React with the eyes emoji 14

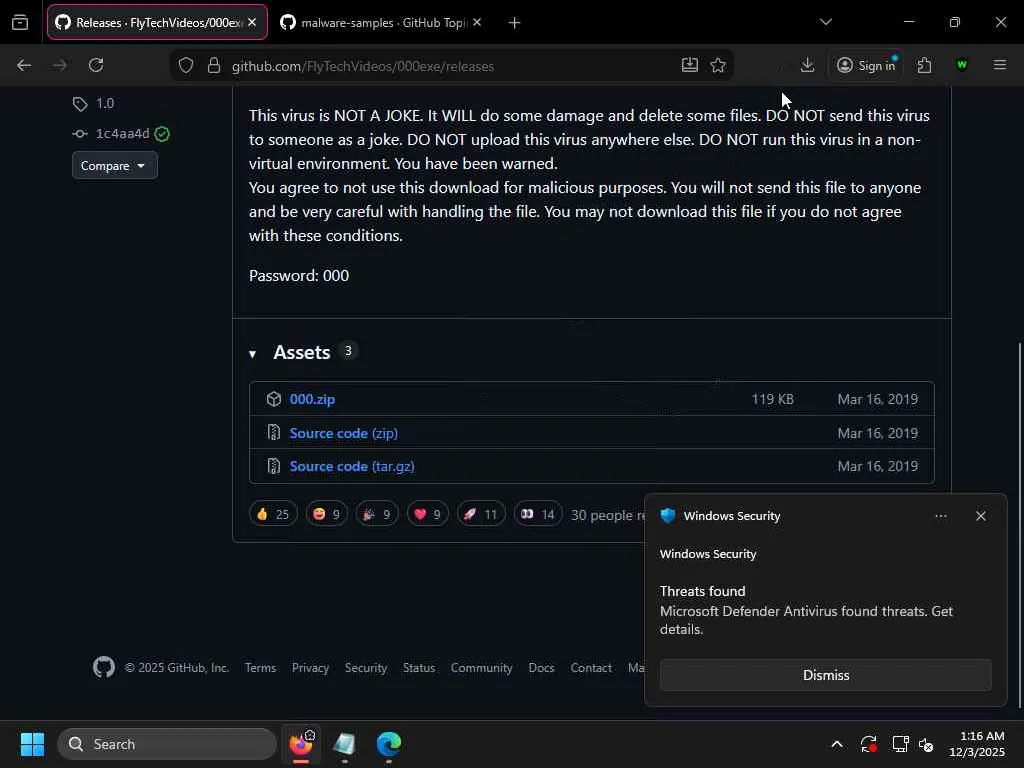(x=537, y=514)
